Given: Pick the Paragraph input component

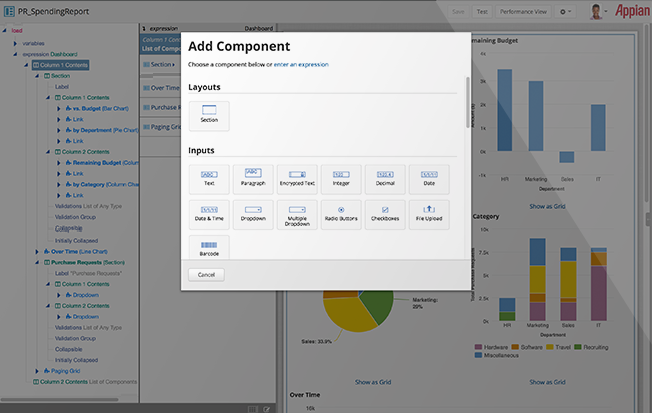Looking at the screenshot, I should click(x=253, y=179).
